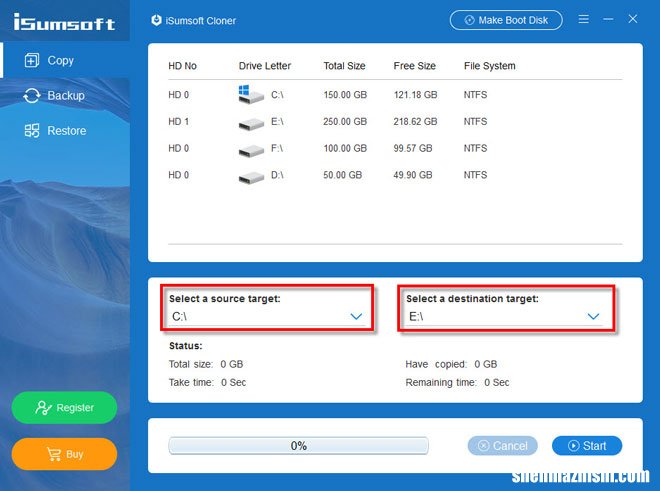The height and width of the screenshot is (491, 660).
Task: Switch to the Backup tab
Action: (66, 96)
